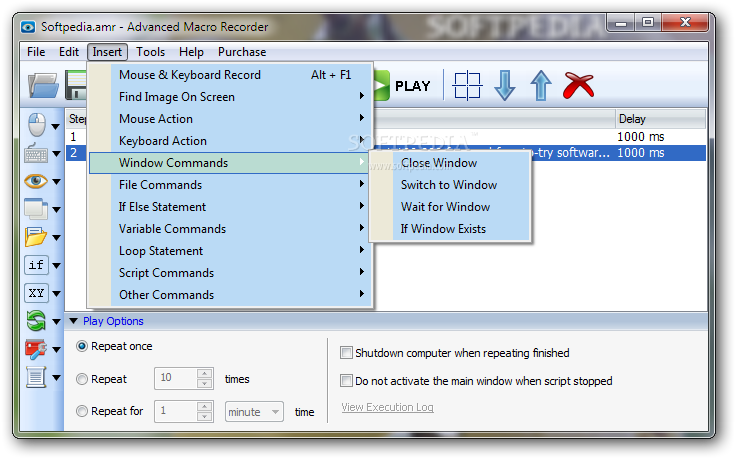Choose 'Close Window' from submenu
Image resolution: width=736 pixels, height=459 pixels.
click(451, 163)
